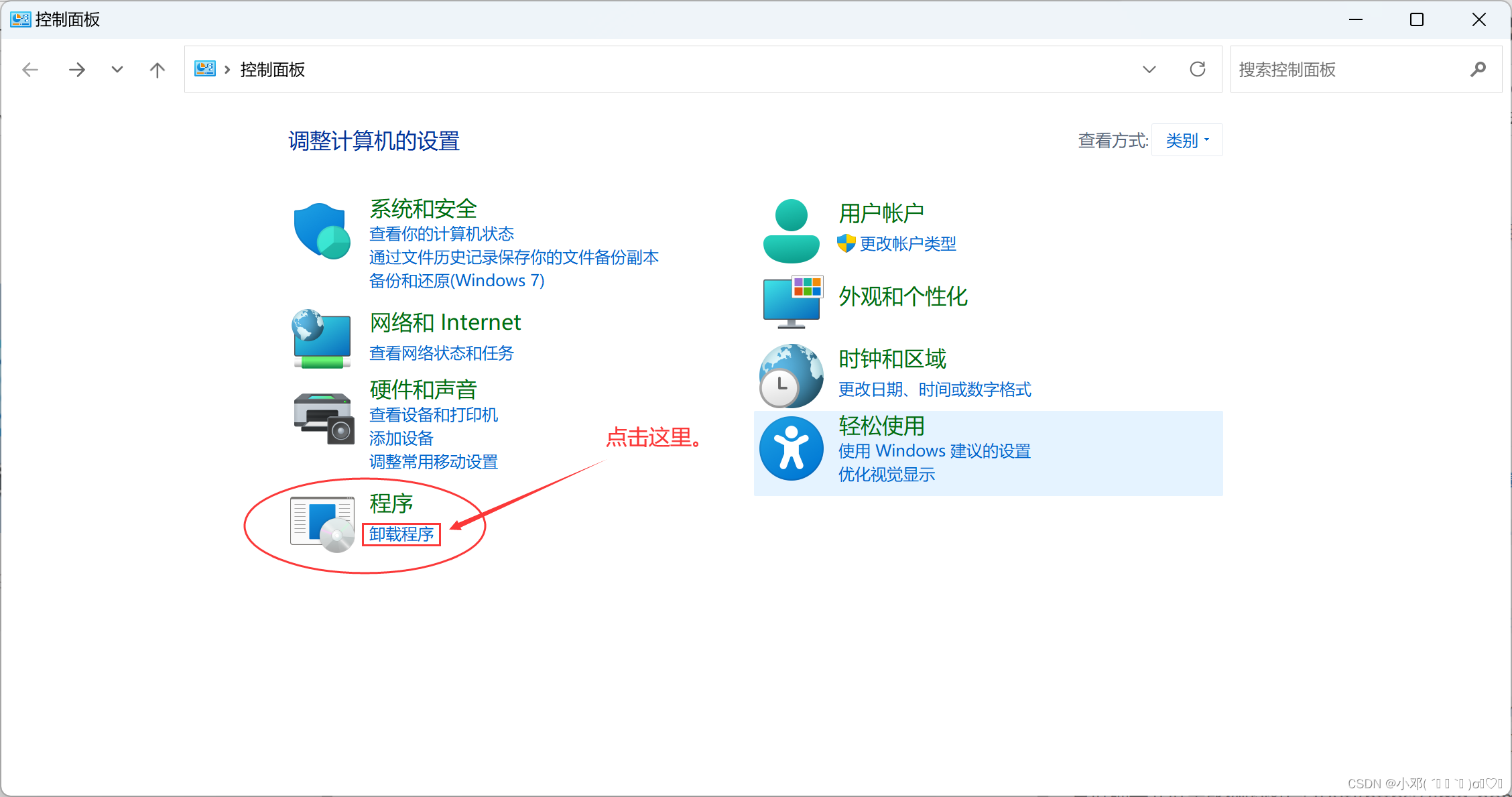Open recent locations chevron dropdown
1512x797 pixels.
click(x=117, y=70)
